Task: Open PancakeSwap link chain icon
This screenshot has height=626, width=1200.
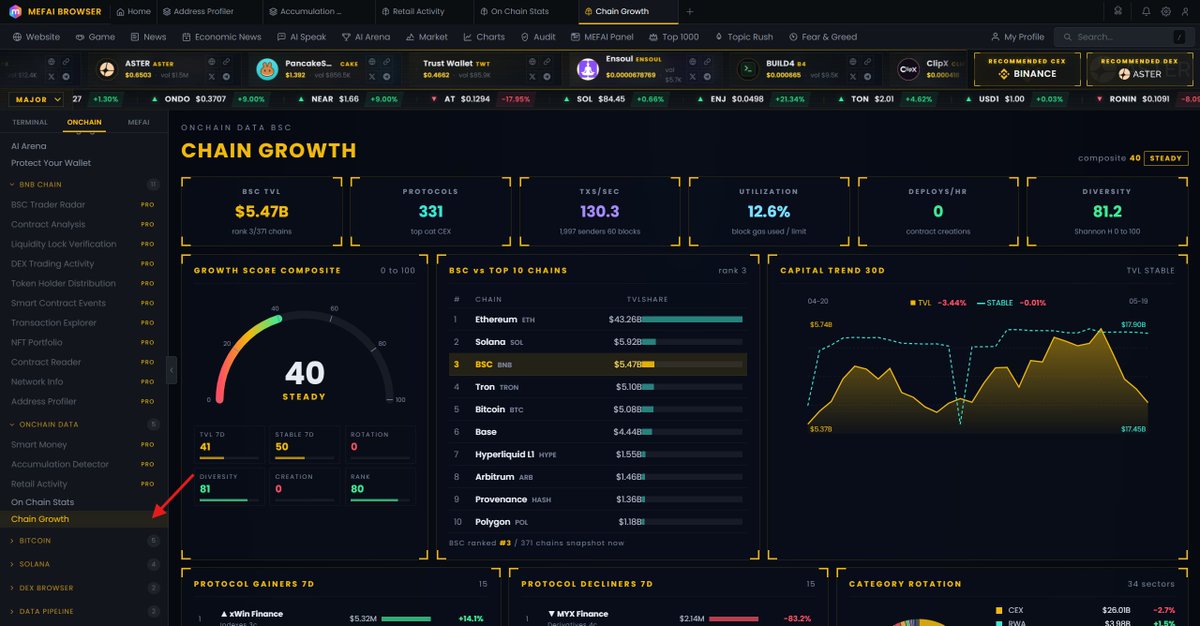Action: 386,62
